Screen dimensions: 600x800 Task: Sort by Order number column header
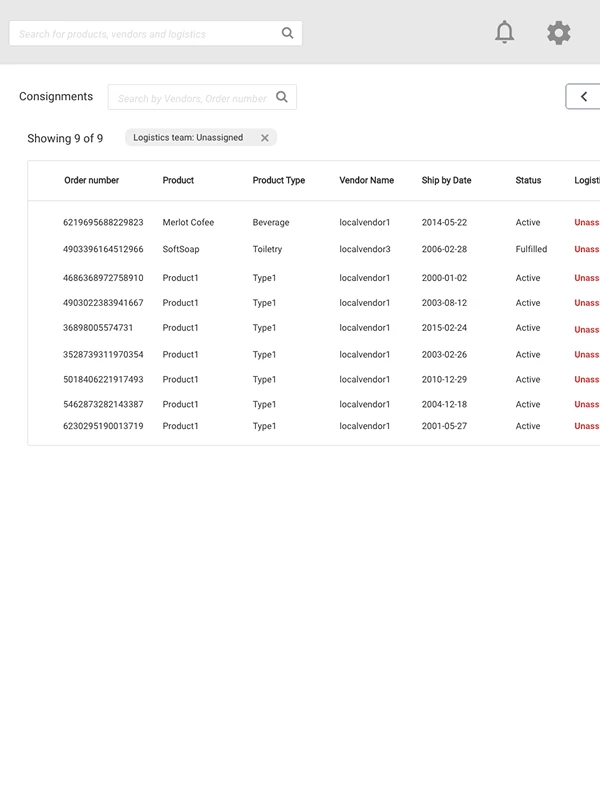point(91,180)
